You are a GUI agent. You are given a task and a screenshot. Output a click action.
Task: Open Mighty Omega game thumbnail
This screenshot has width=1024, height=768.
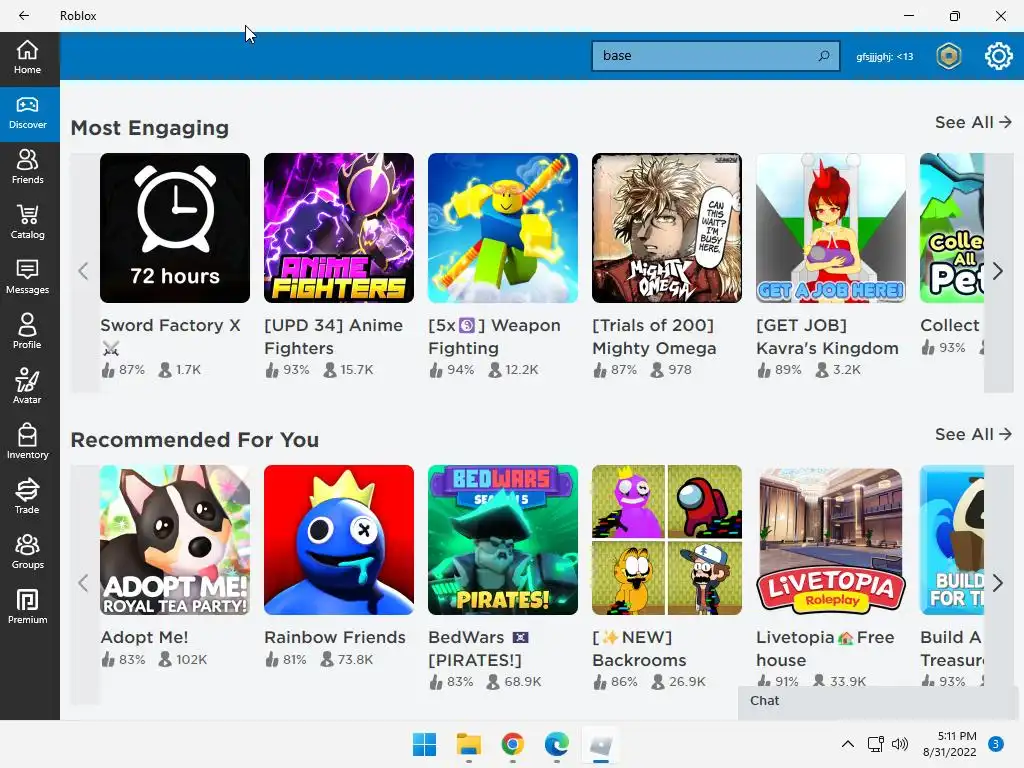pyautogui.click(x=667, y=228)
